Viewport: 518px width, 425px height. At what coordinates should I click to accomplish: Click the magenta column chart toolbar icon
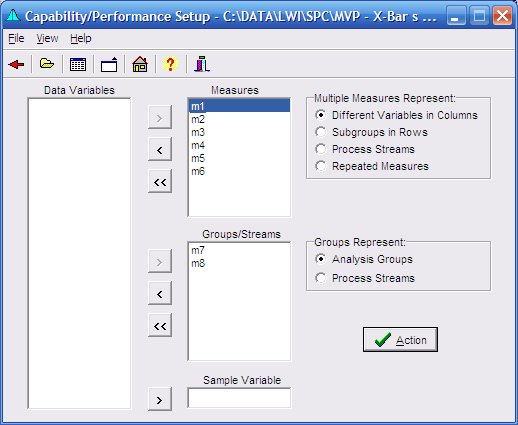click(202, 64)
